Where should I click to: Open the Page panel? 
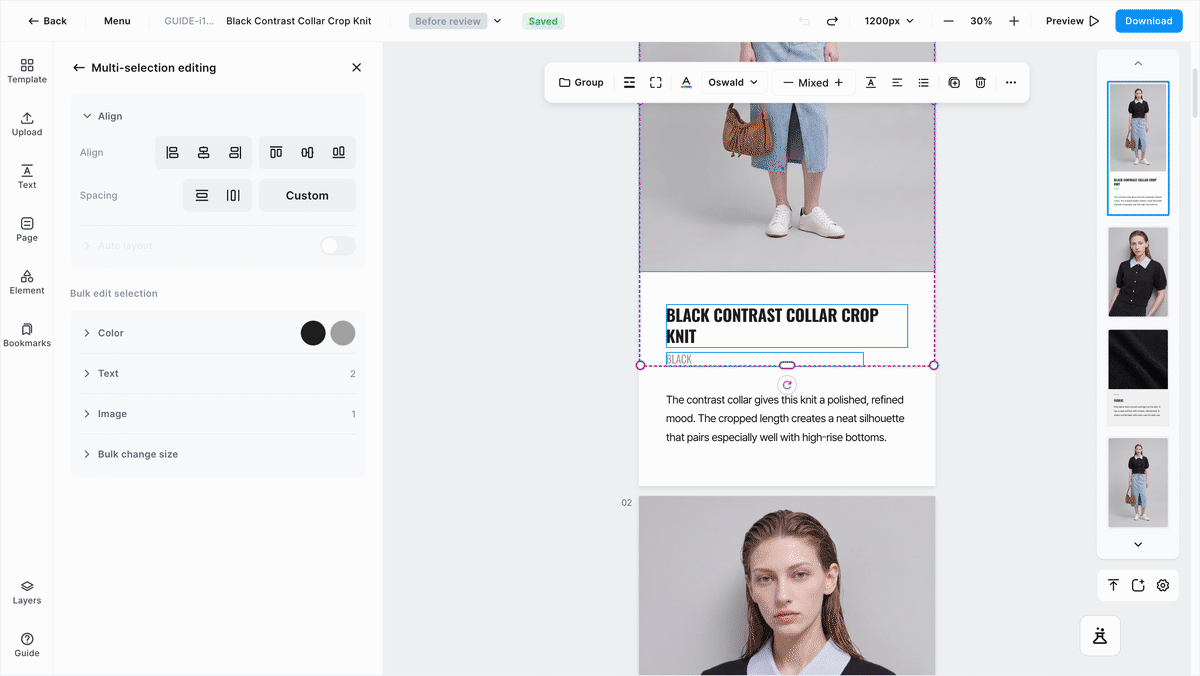pyautogui.click(x=27, y=230)
